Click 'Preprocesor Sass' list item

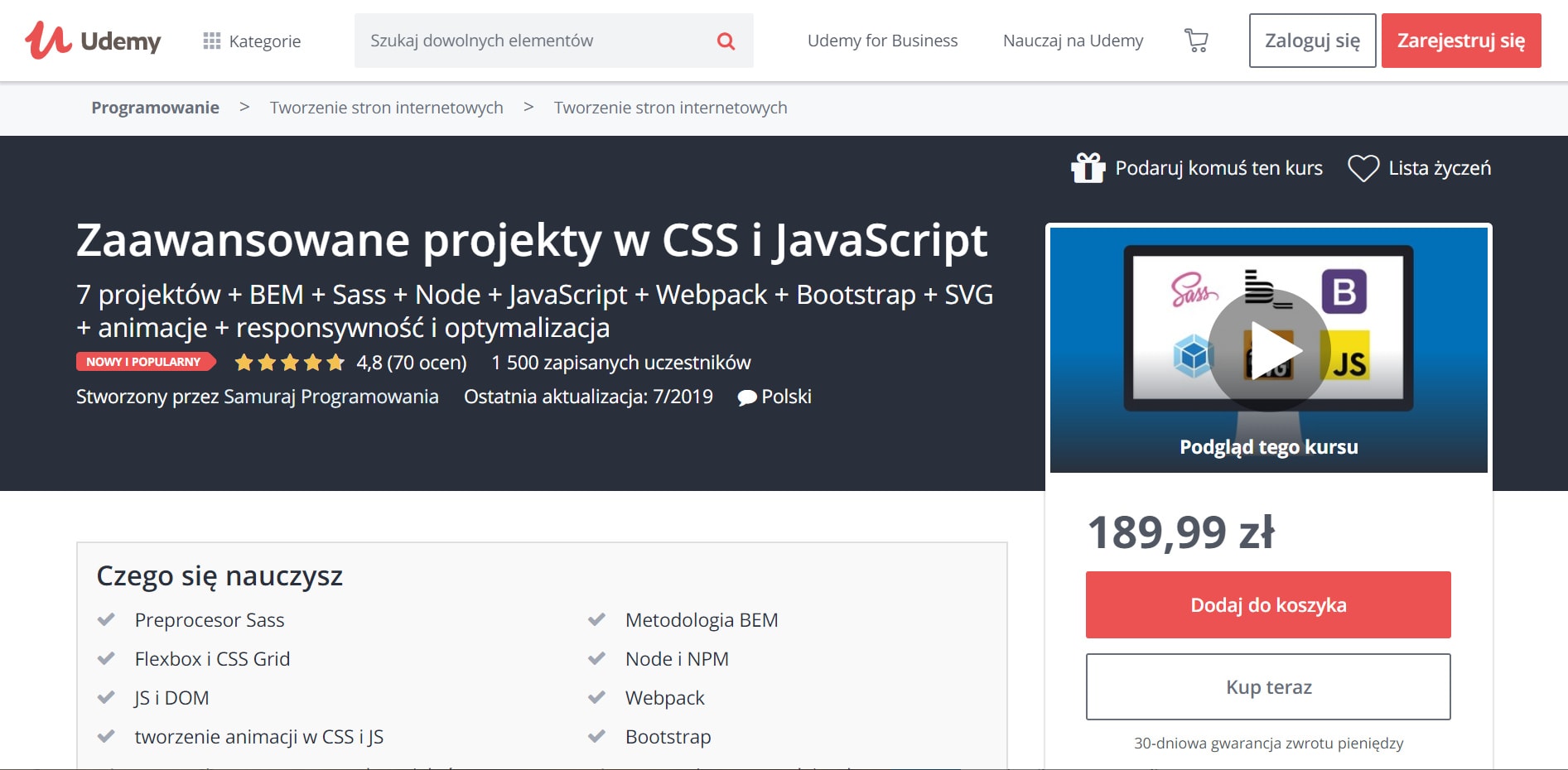click(x=210, y=620)
